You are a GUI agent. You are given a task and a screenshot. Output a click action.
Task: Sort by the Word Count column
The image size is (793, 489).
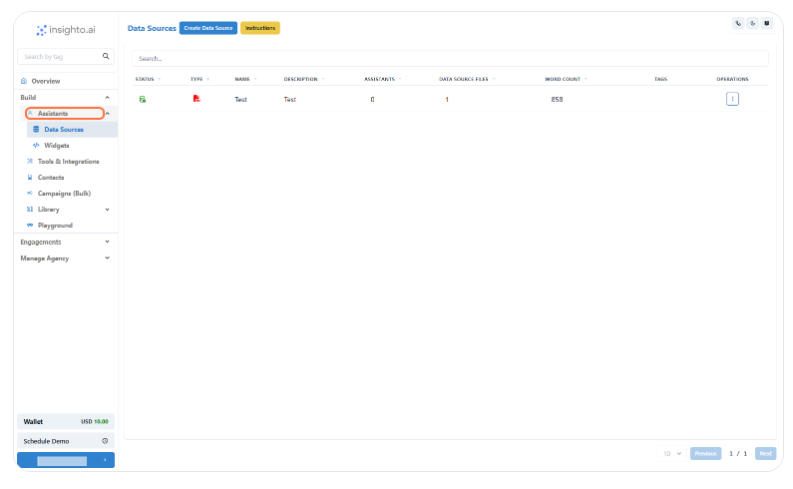(x=566, y=79)
